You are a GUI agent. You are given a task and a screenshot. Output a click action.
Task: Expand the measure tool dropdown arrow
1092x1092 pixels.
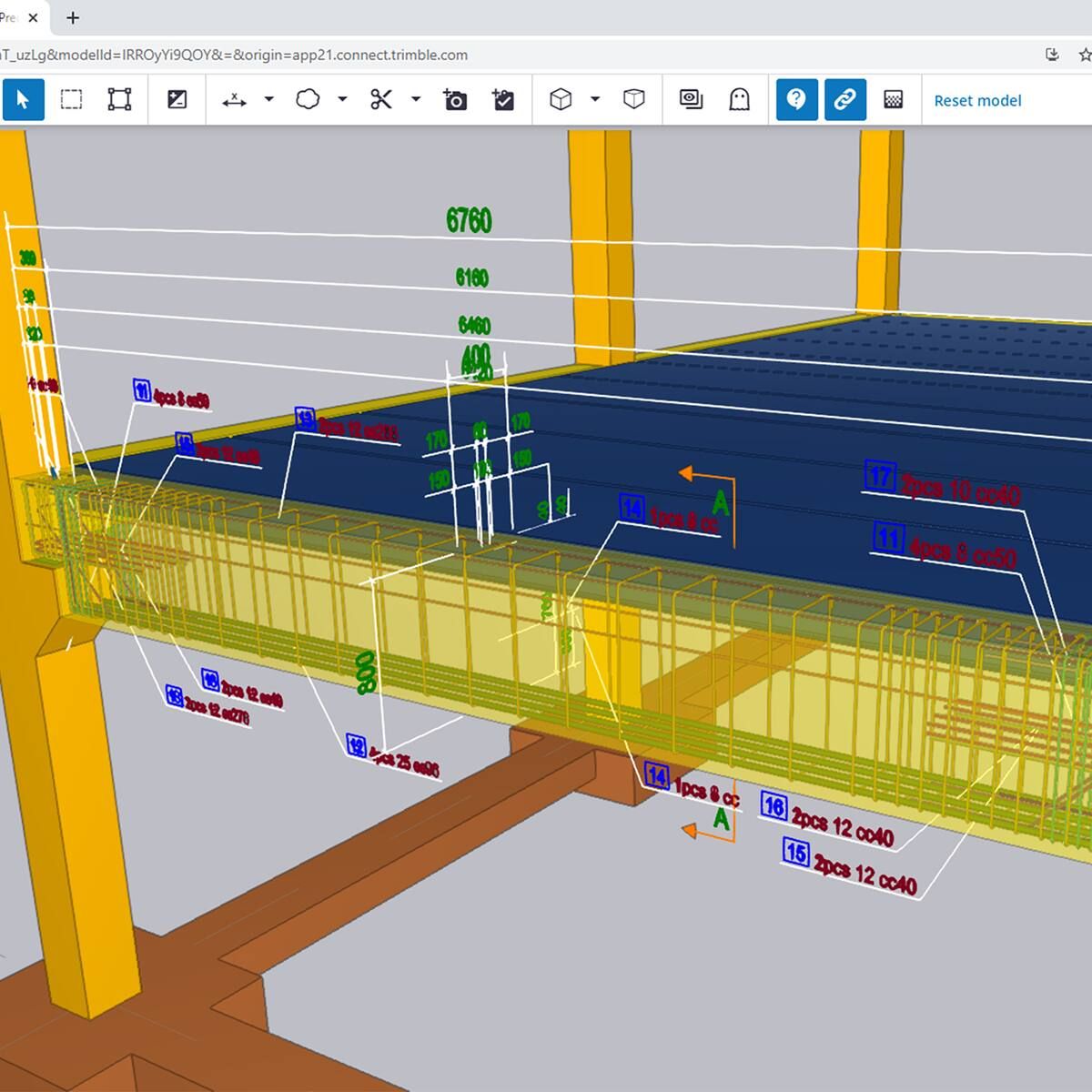point(268,99)
